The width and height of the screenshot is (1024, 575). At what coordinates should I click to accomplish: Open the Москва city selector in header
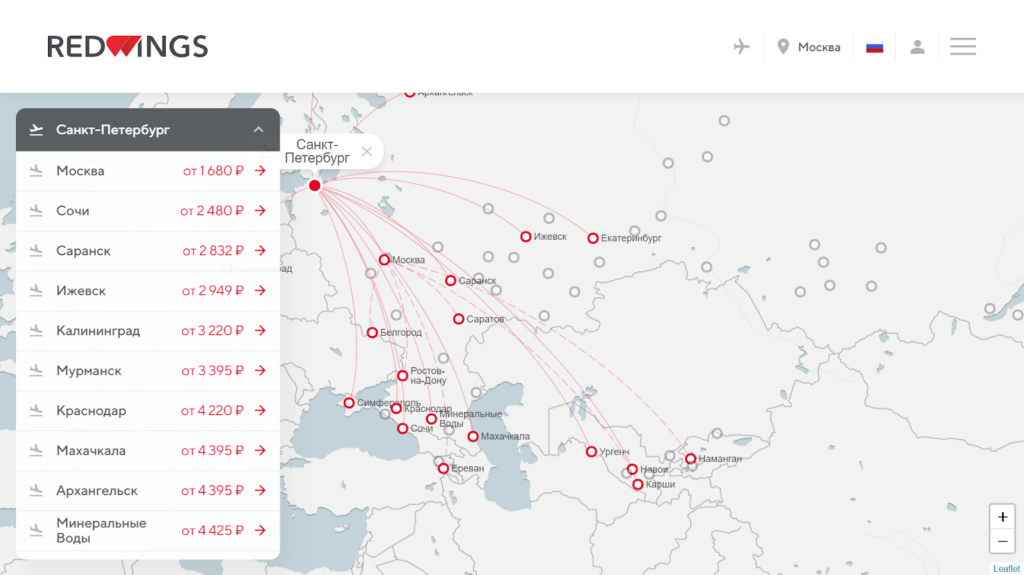[x=818, y=47]
